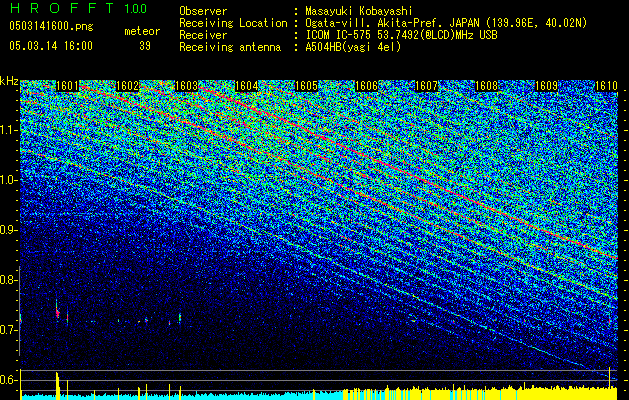Click the 1608 time marker
629x400 pixels.
pos(487,86)
